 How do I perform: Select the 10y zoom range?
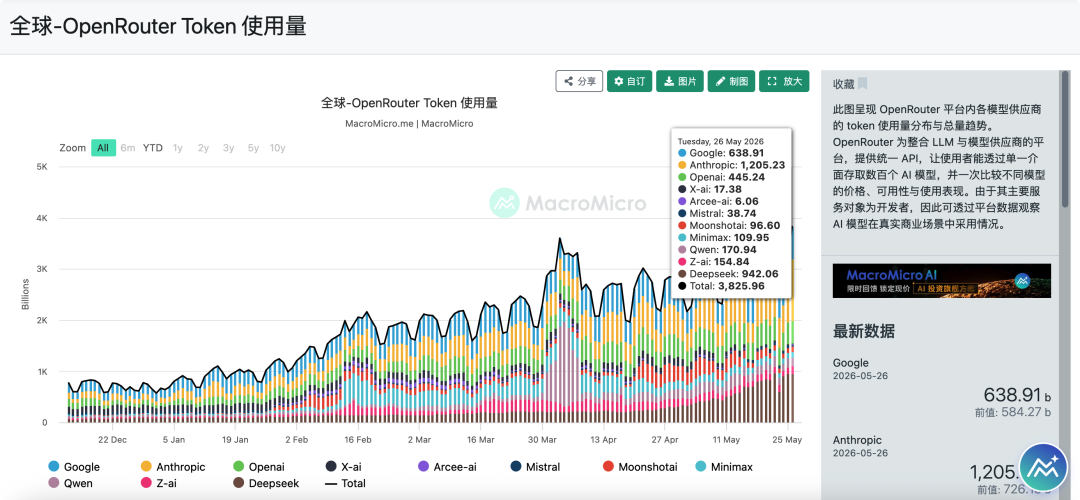(278, 147)
